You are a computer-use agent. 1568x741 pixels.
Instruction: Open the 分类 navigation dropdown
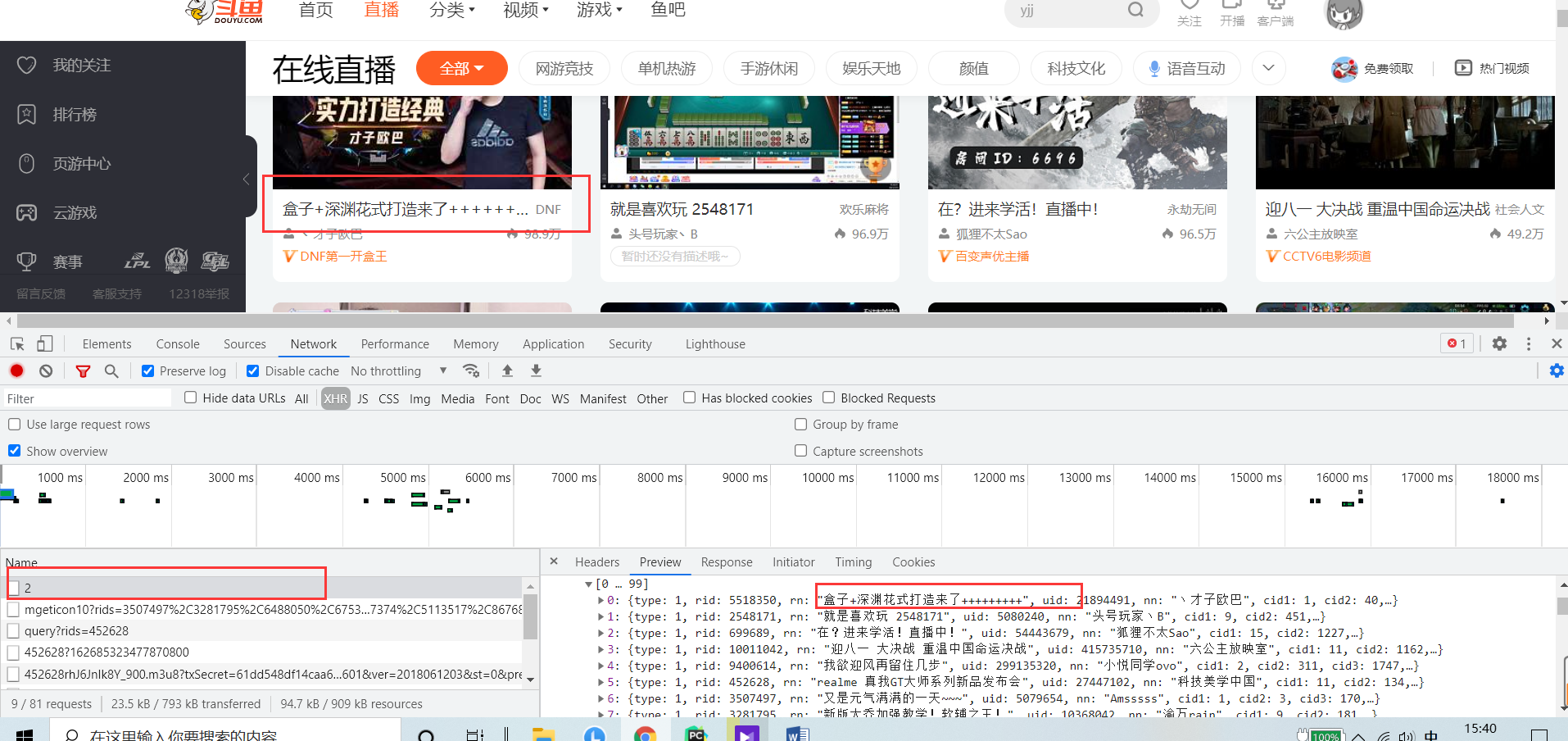452,10
